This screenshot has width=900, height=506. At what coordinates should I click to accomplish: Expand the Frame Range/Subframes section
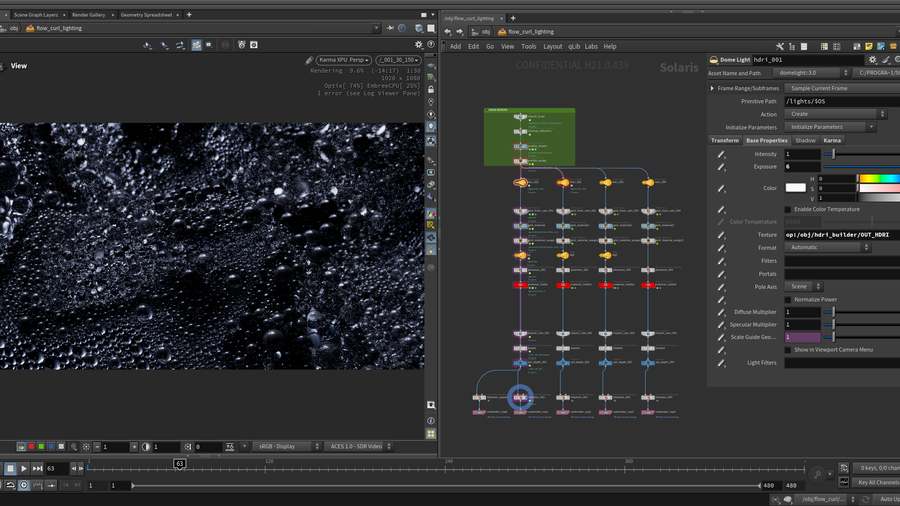(x=713, y=88)
